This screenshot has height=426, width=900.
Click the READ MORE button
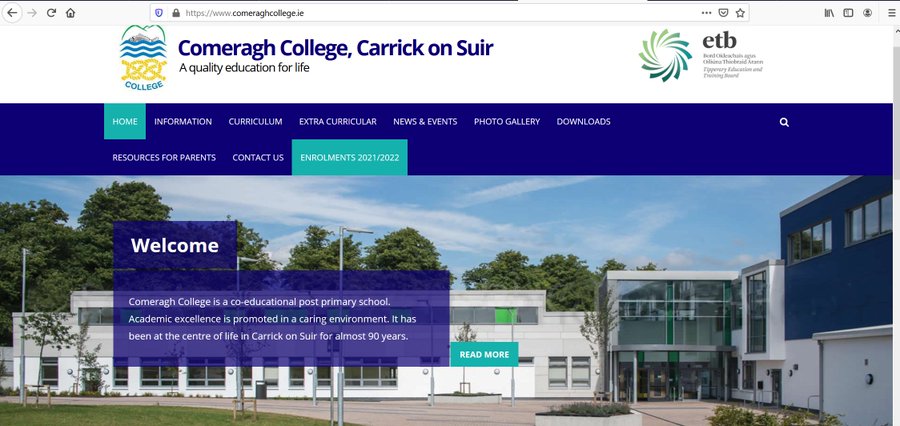click(484, 354)
